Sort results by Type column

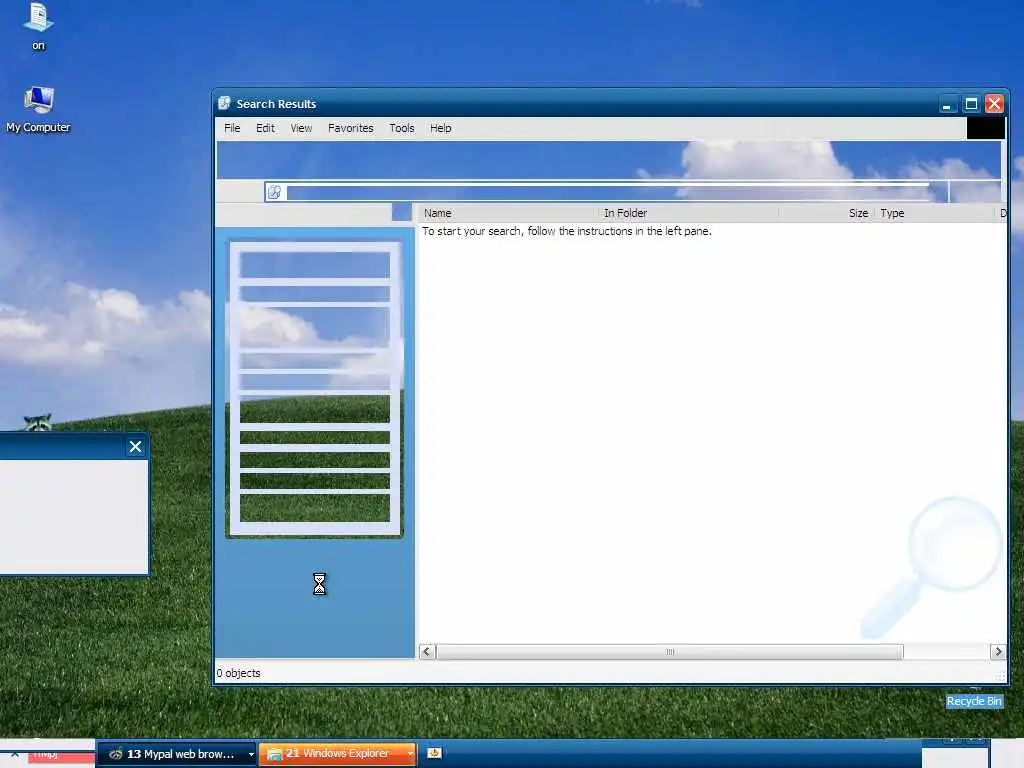(934, 213)
